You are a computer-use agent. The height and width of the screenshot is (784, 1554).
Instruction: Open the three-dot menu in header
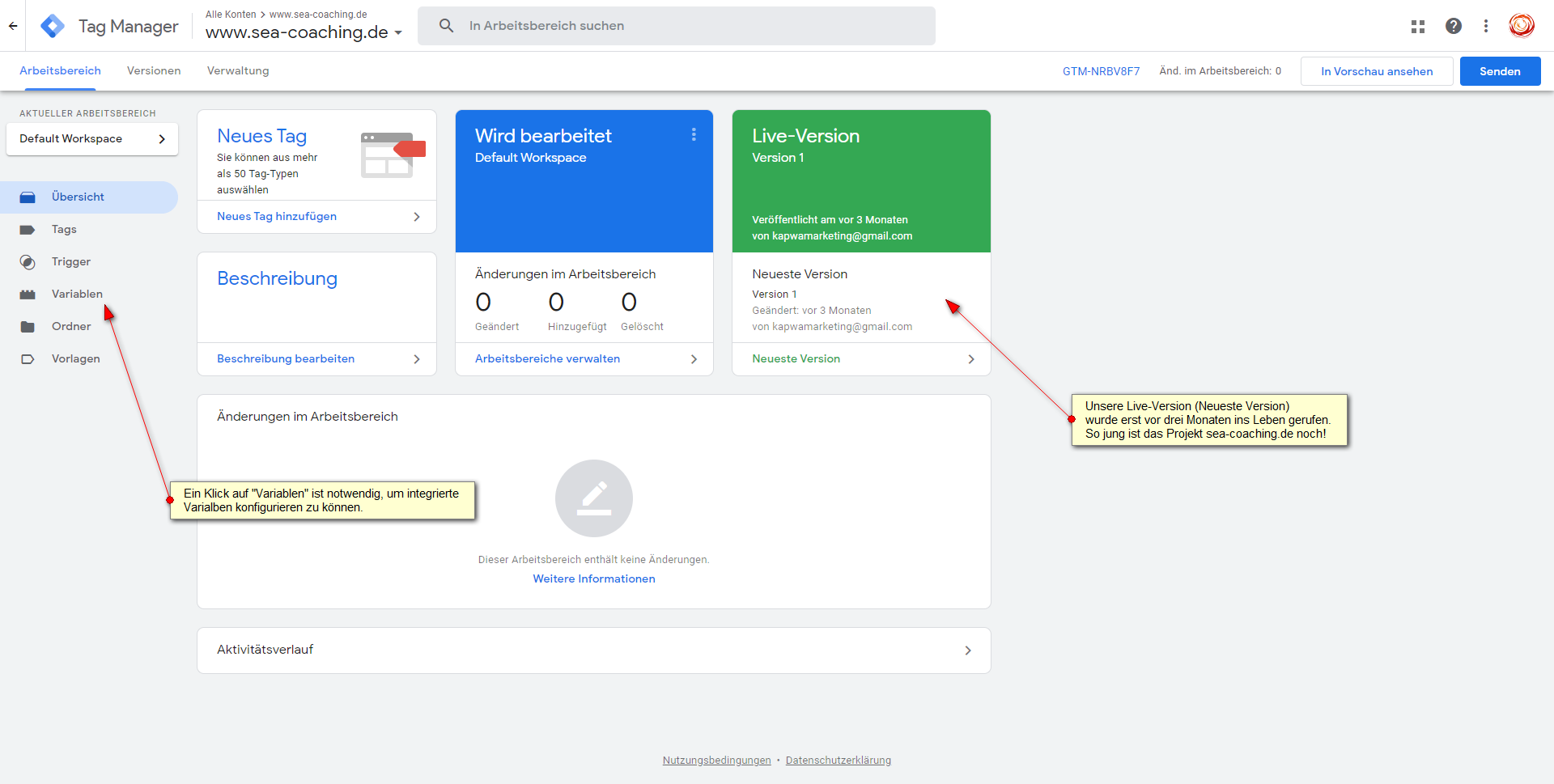[x=1486, y=26]
